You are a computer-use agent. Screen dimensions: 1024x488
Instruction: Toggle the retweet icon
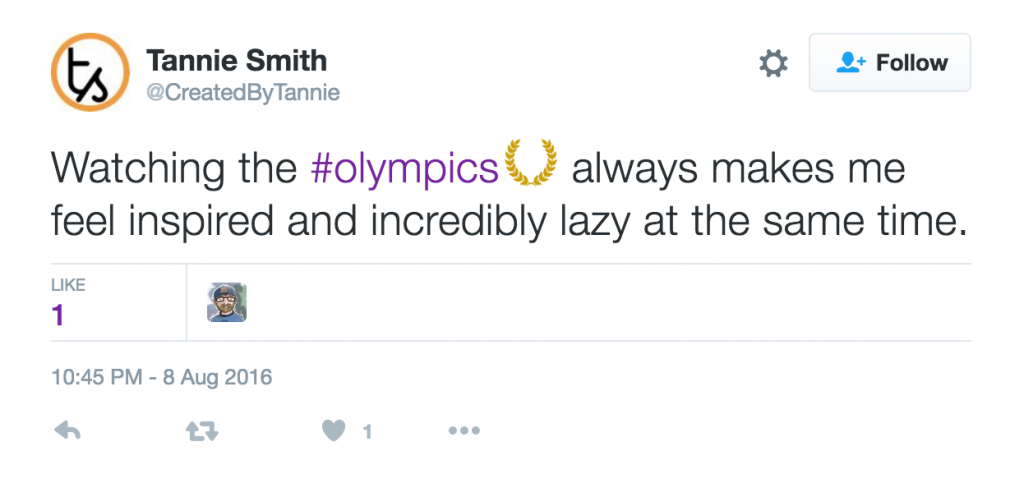[202, 431]
